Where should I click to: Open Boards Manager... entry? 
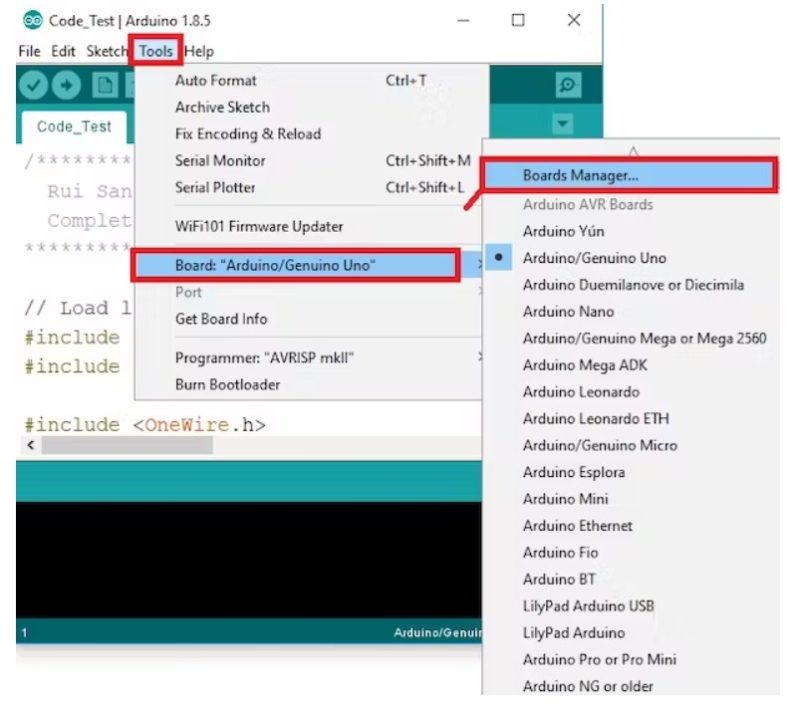pyautogui.click(x=629, y=176)
